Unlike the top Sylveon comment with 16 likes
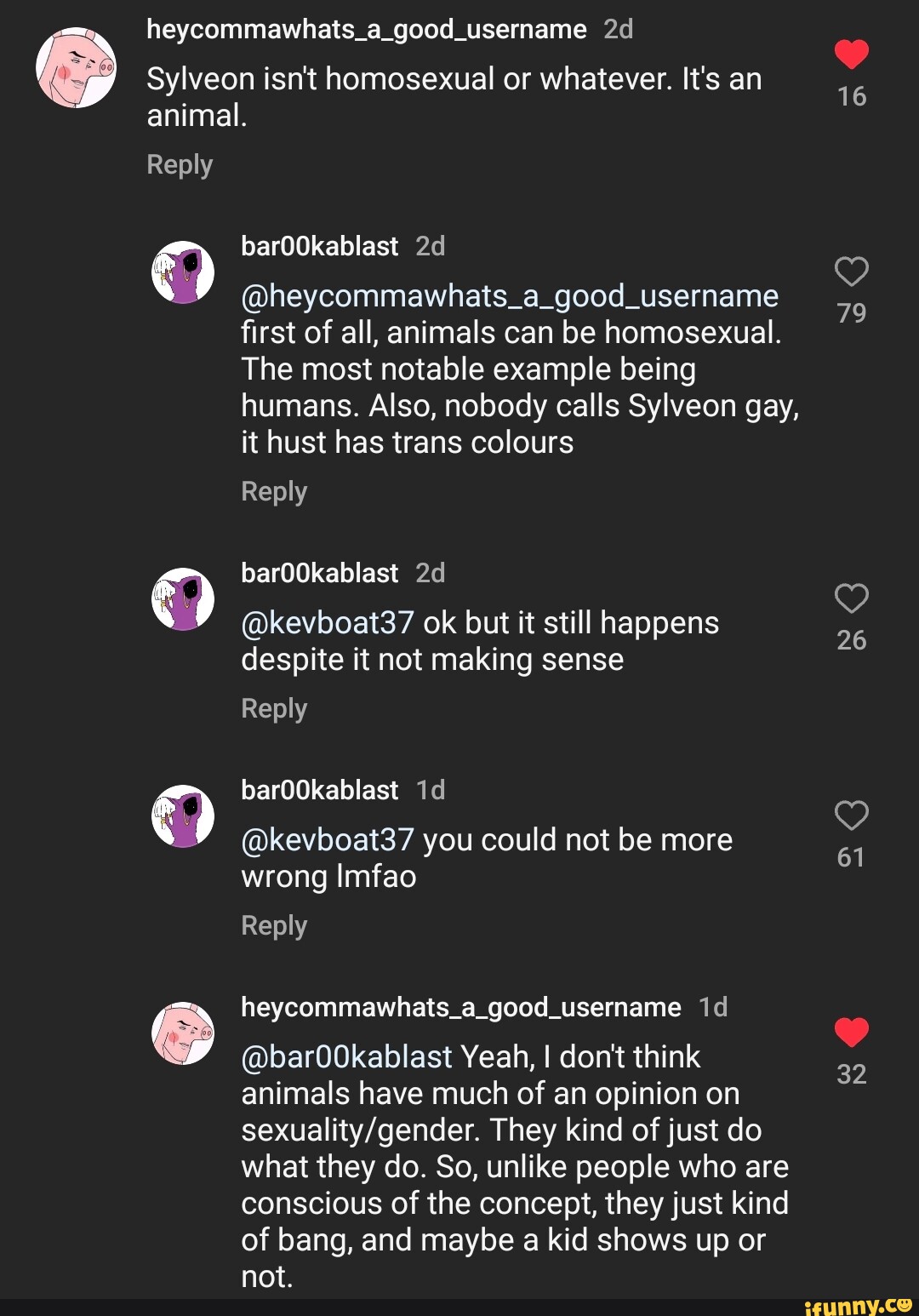This screenshot has height=1316, width=919. (851, 54)
